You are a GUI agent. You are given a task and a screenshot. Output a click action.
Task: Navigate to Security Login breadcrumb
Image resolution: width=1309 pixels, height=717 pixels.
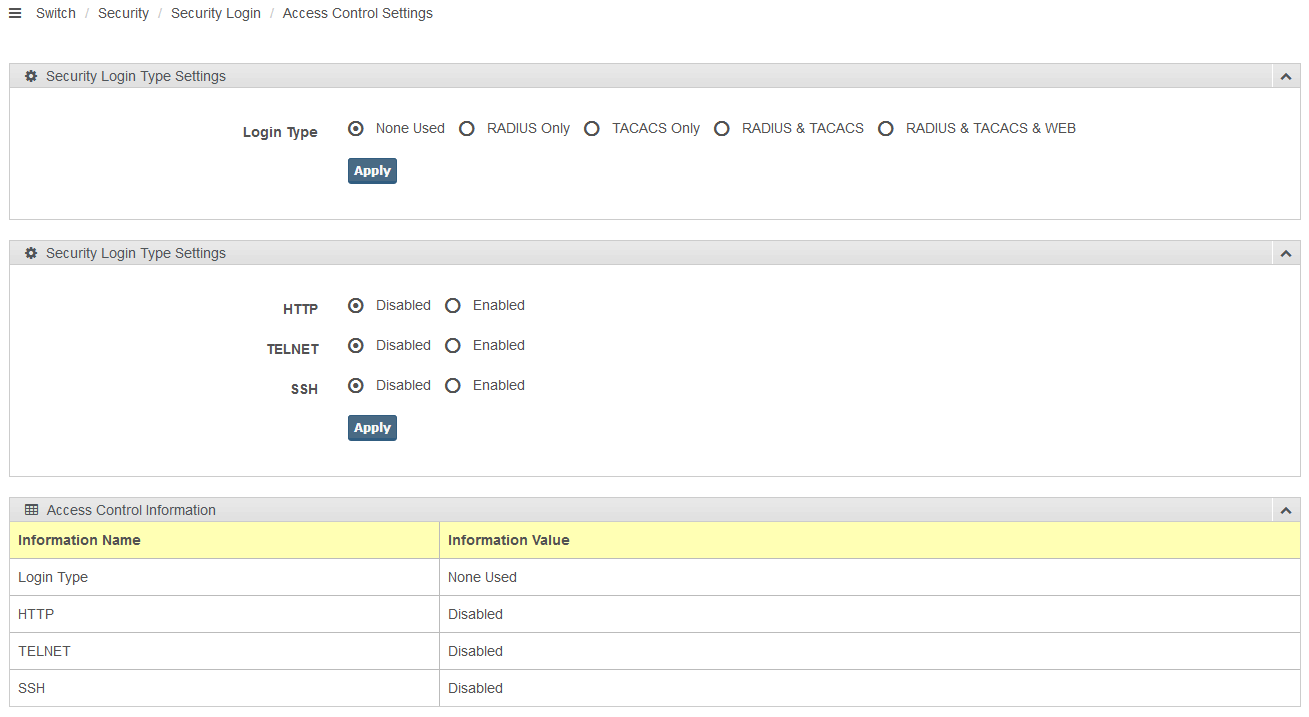click(x=216, y=13)
